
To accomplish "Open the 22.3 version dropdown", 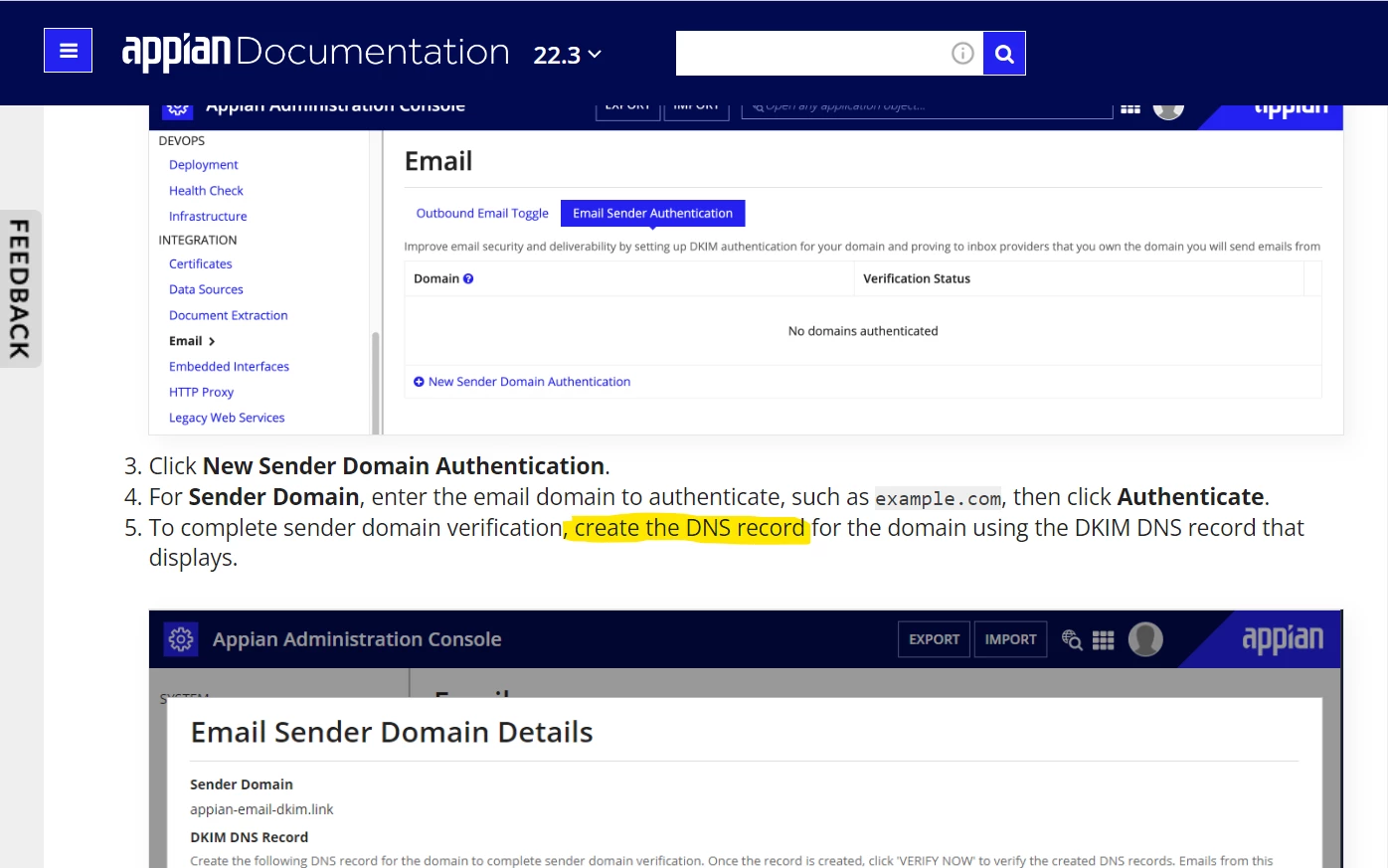I will [567, 55].
